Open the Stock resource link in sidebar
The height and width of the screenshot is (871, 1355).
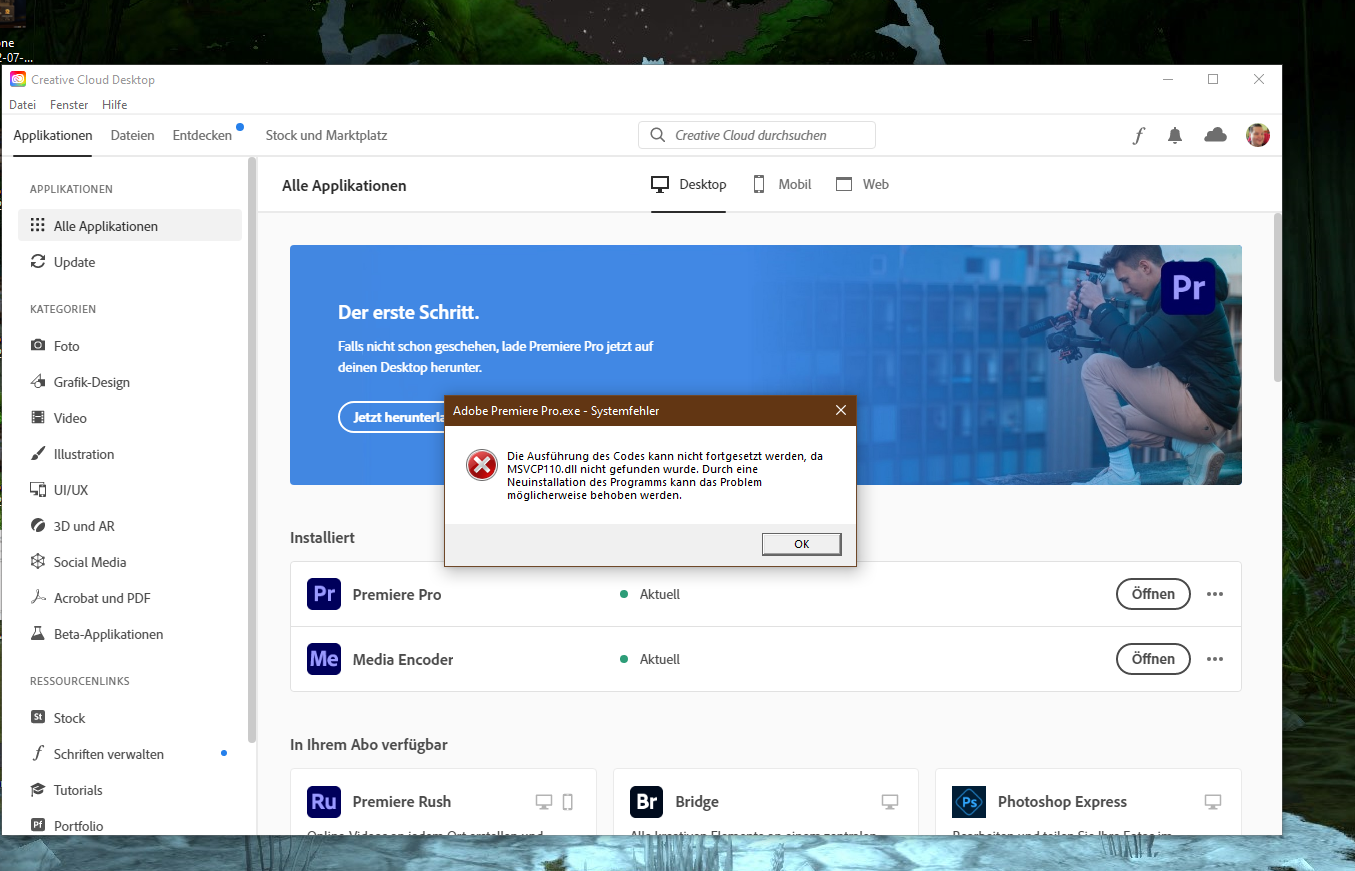(130, 718)
